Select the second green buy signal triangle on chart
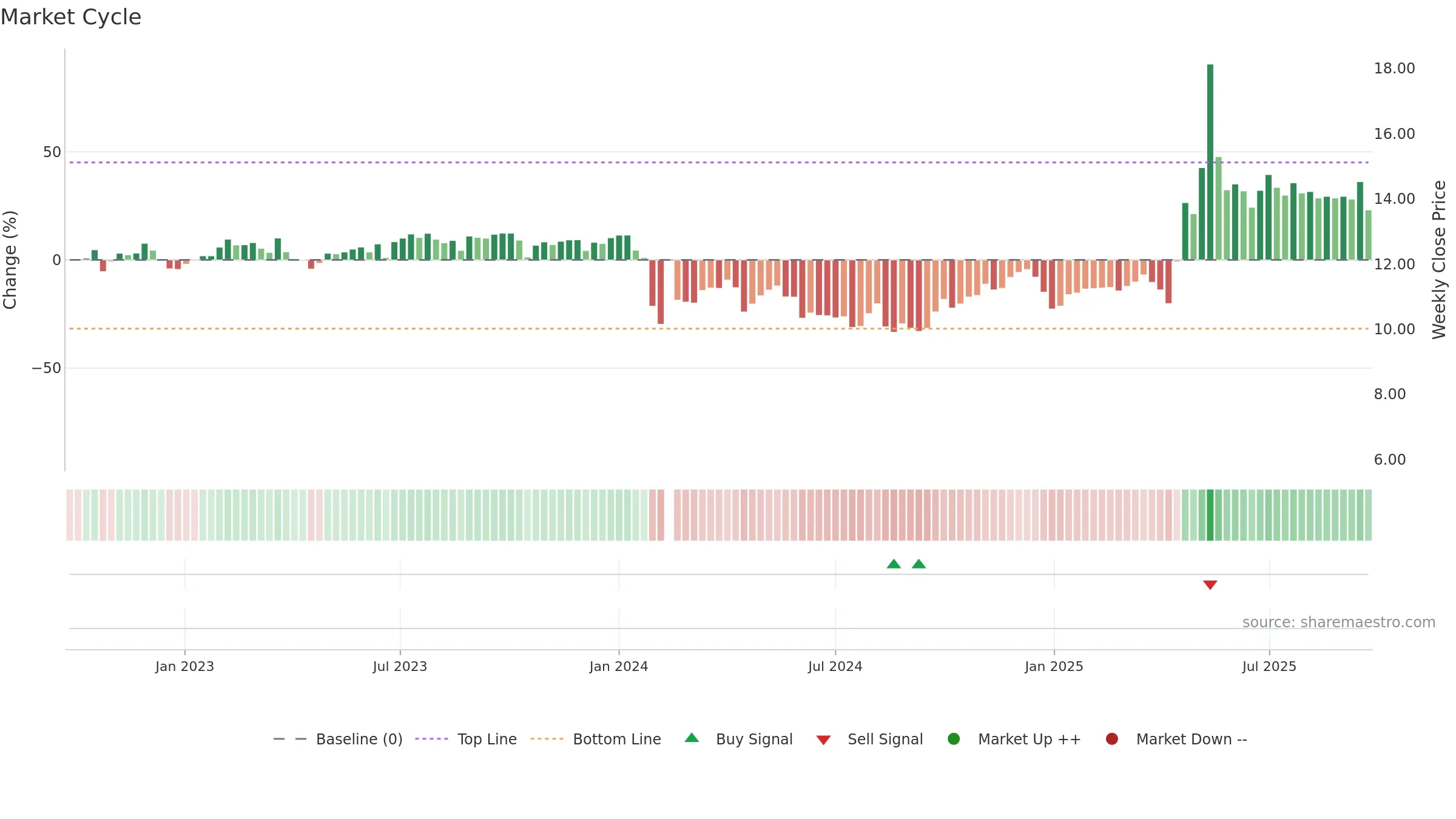The width and height of the screenshot is (1456, 819). (919, 564)
